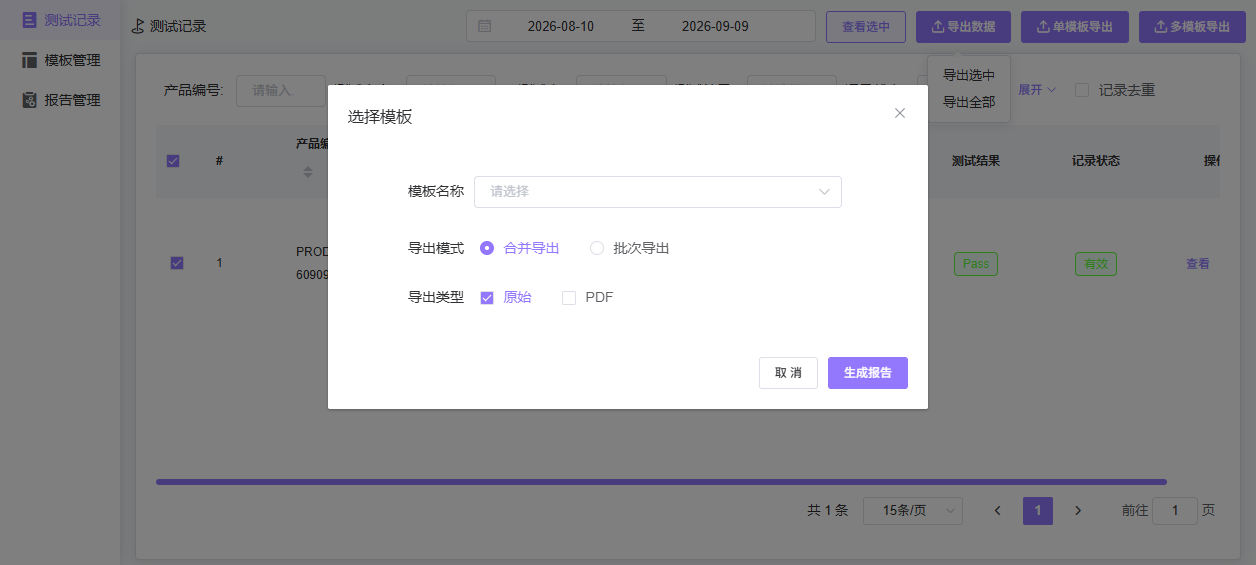The height and width of the screenshot is (565, 1256).
Task: Click the 取消 button in the dialog
Action: pyautogui.click(x=788, y=373)
